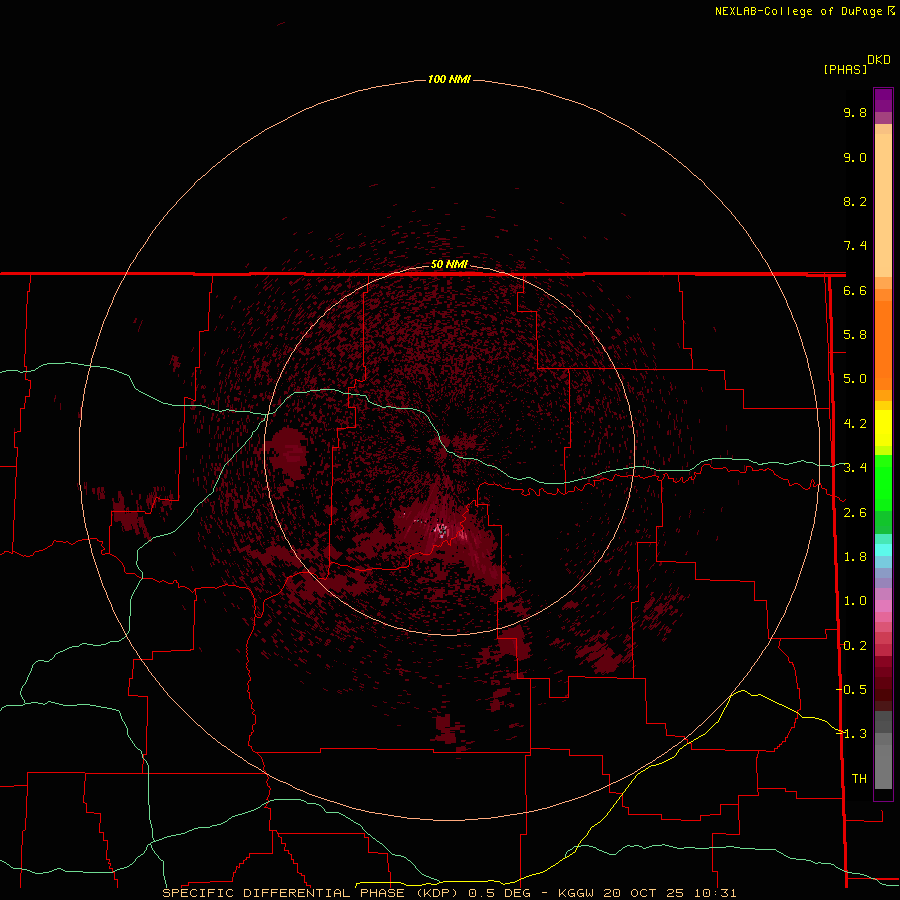Pick the pale peach band on the color bar
Image resolution: width=900 pixels, height=900 pixels.
(x=883, y=205)
